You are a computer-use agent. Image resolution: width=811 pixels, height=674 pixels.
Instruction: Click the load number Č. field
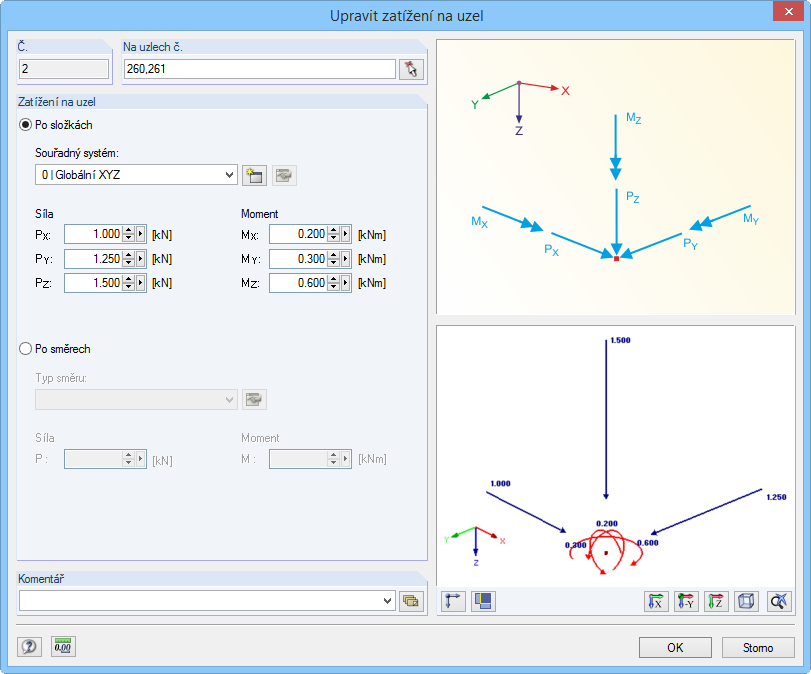pos(64,69)
